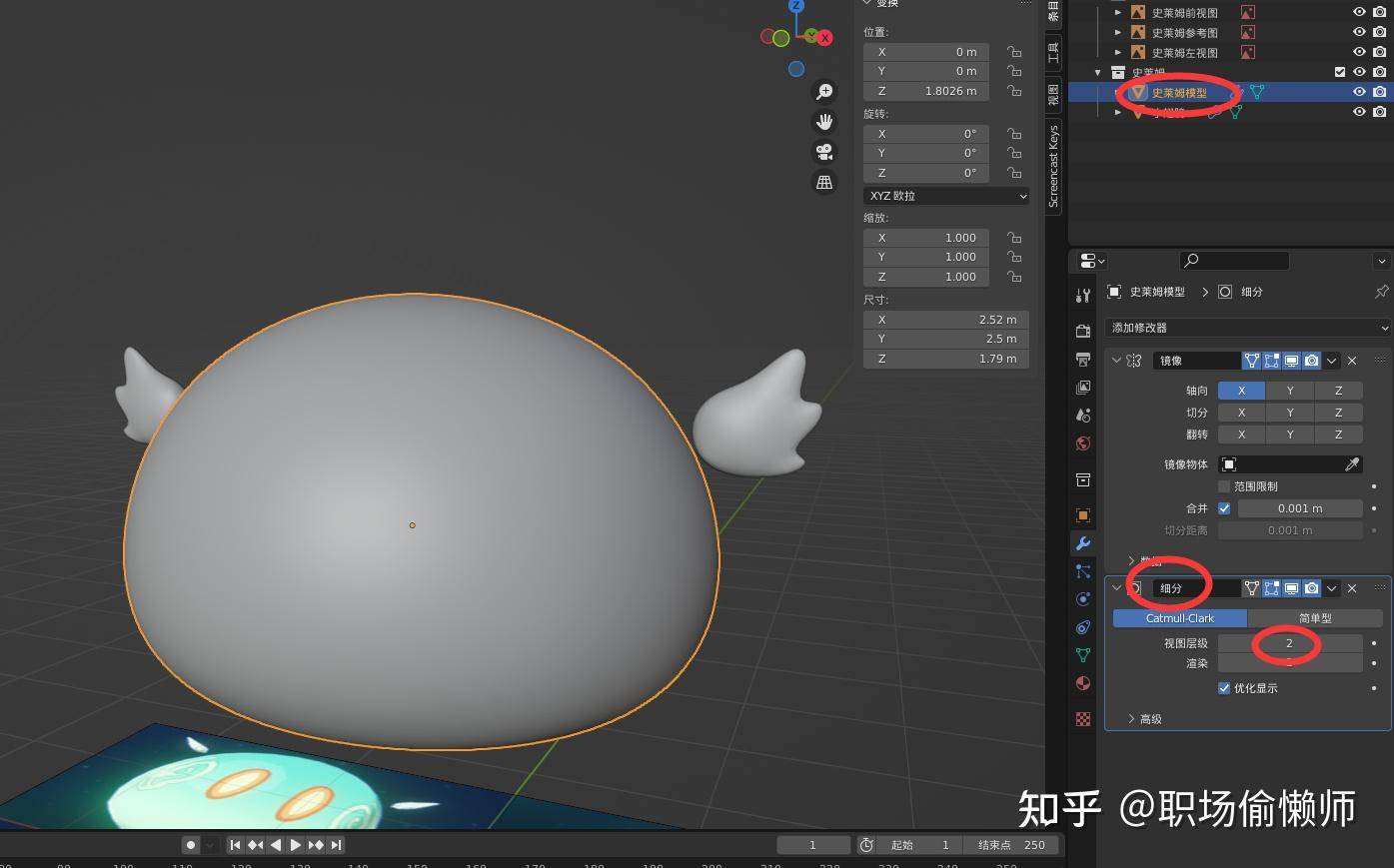The image size is (1394, 868).
Task: Disable render camera for 史莱姆左视图
Action: 1380,52
